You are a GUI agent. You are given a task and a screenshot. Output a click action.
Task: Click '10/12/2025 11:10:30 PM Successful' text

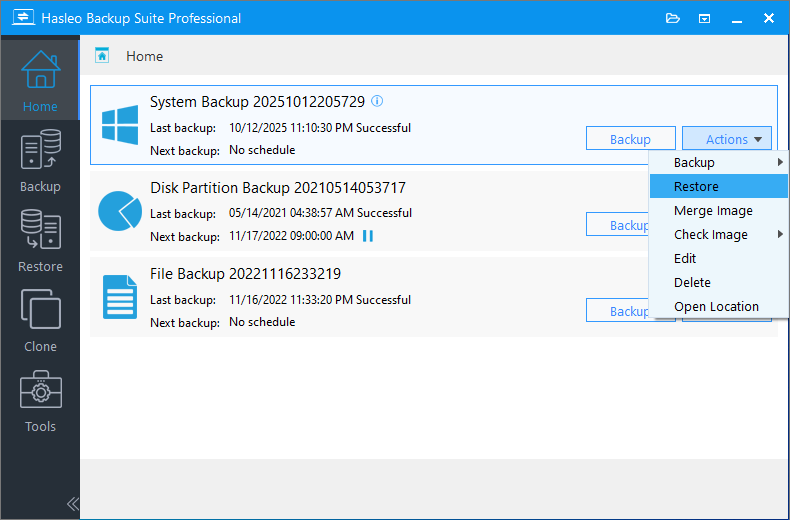(x=320, y=128)
